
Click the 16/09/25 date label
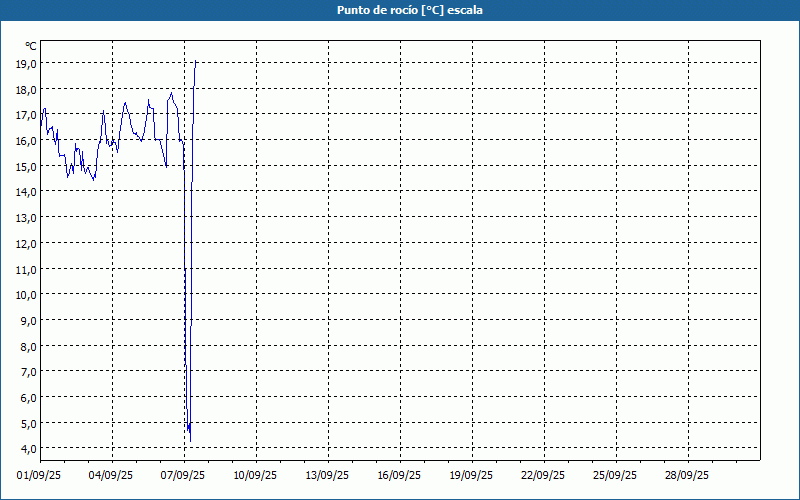click(x=399, y=476)
